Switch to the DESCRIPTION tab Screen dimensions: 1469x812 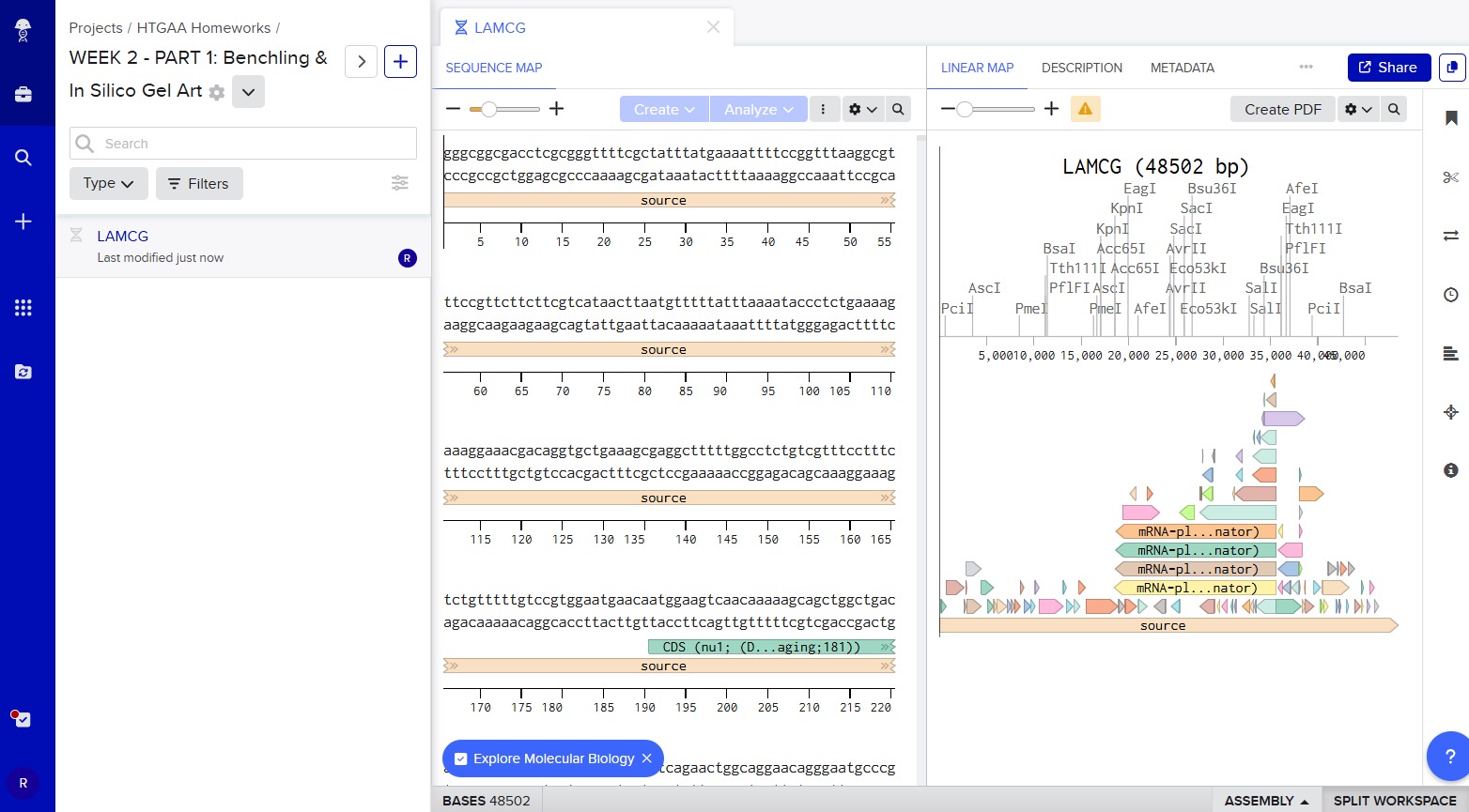[x=1081, y=68]
